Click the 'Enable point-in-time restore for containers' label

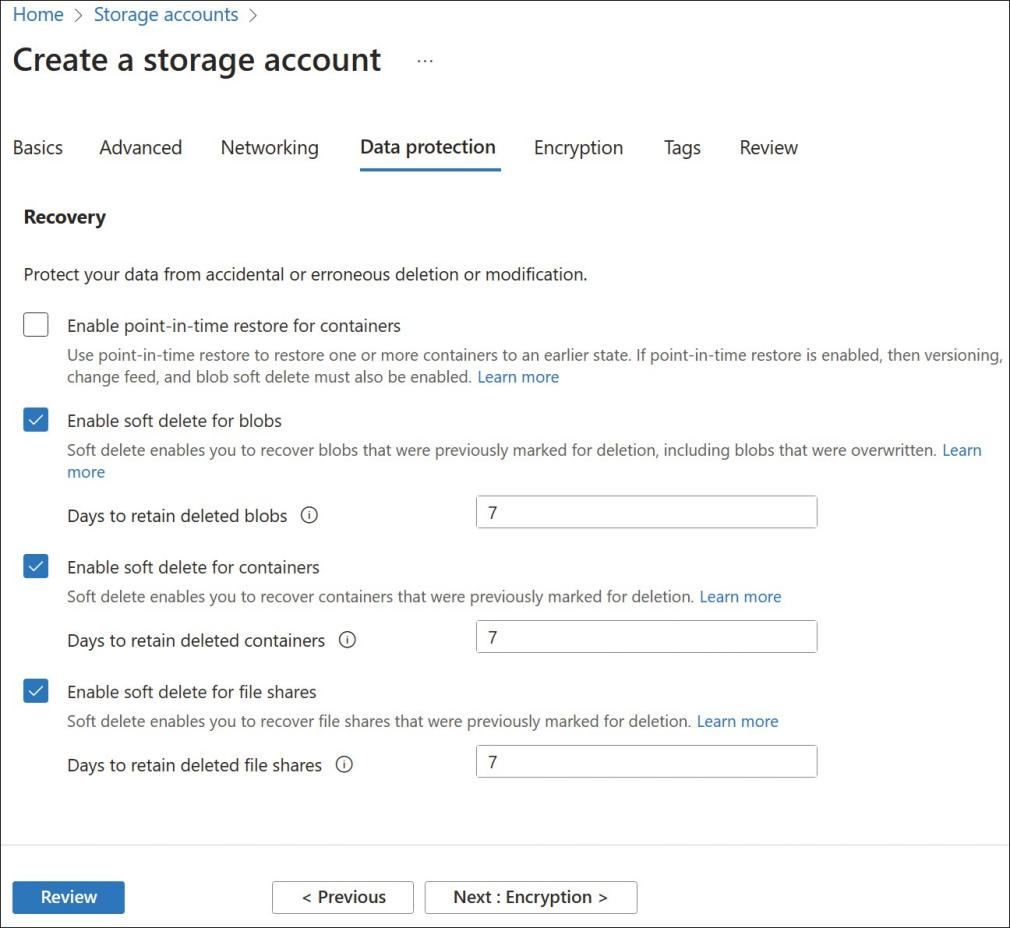tap(234, 326)
